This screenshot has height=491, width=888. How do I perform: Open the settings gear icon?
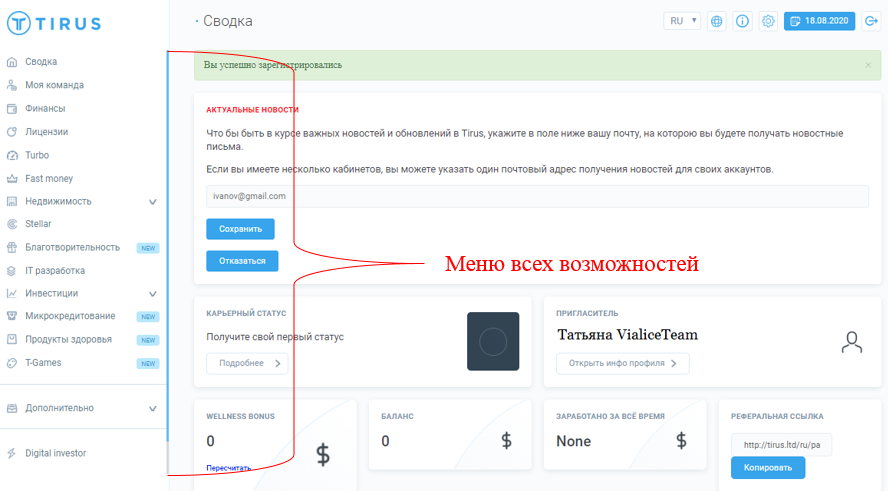pyautogui.click(x=768, y=21)
